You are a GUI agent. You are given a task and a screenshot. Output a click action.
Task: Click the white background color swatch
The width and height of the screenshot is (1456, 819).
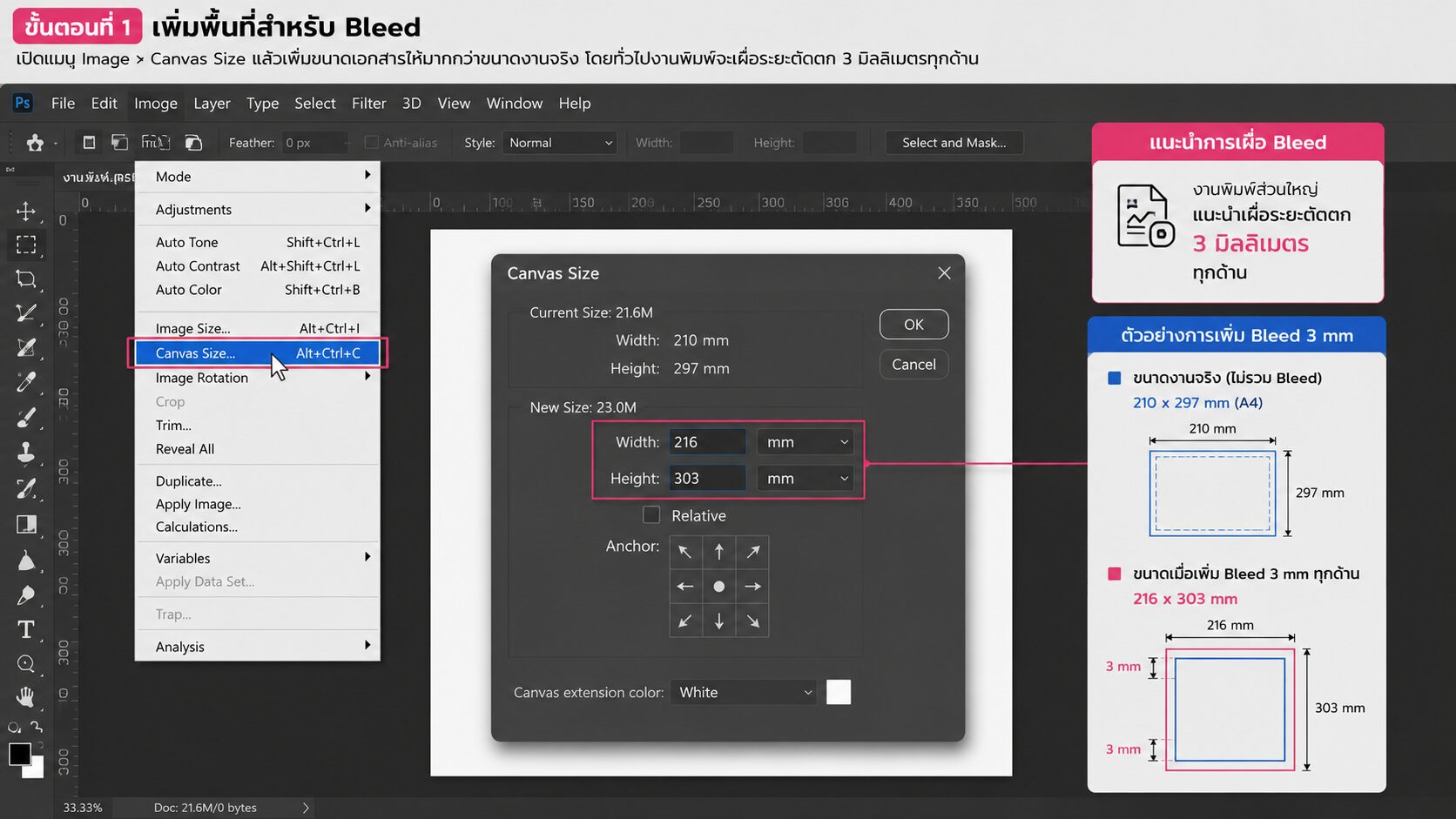[x=36, y=769]
